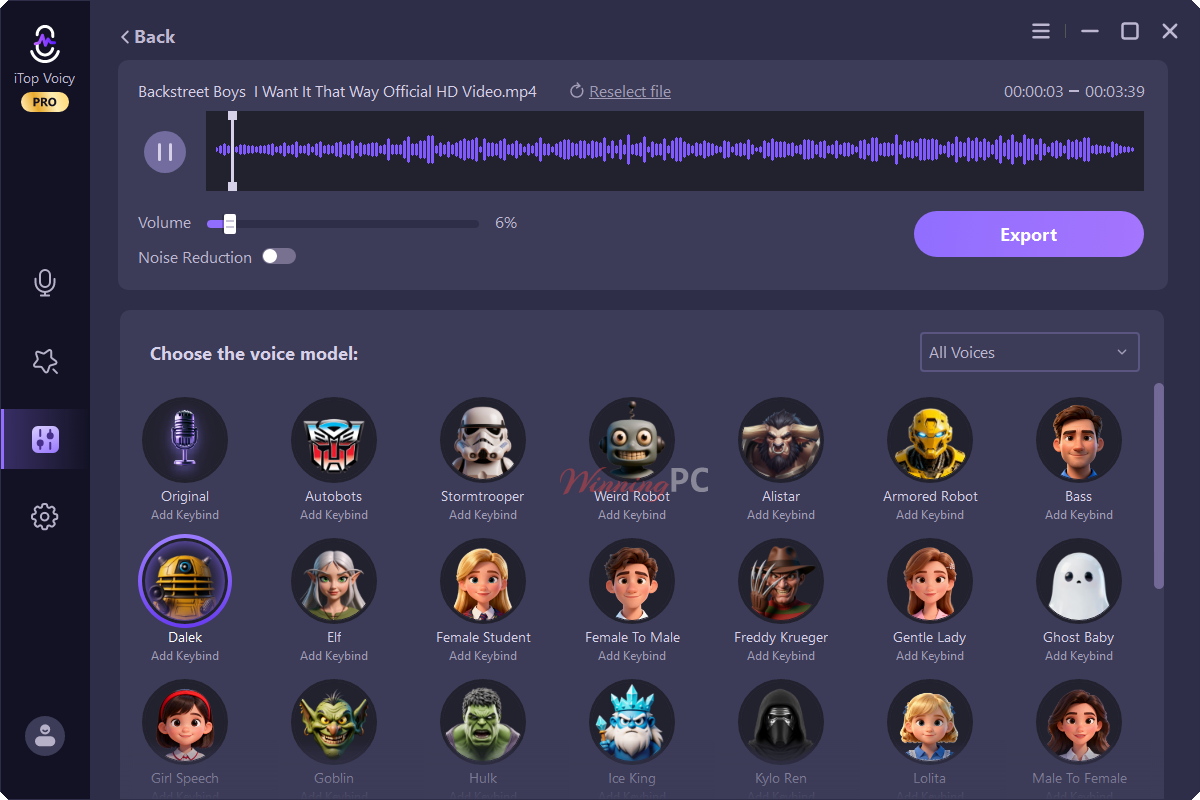This screenshot has width=1200, height=800.
Task: Open the user account avatar icon
Action: 45,736
